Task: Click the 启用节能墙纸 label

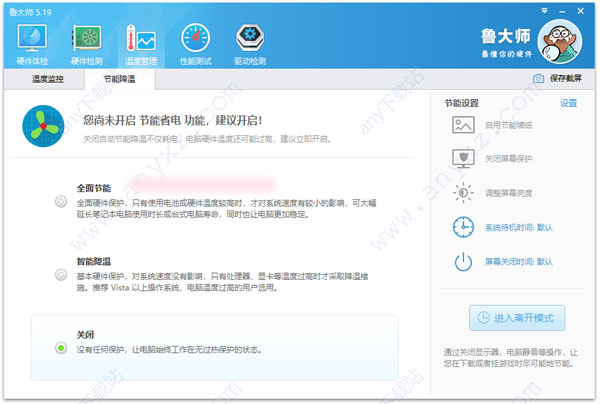Action: tap(509, 125)
